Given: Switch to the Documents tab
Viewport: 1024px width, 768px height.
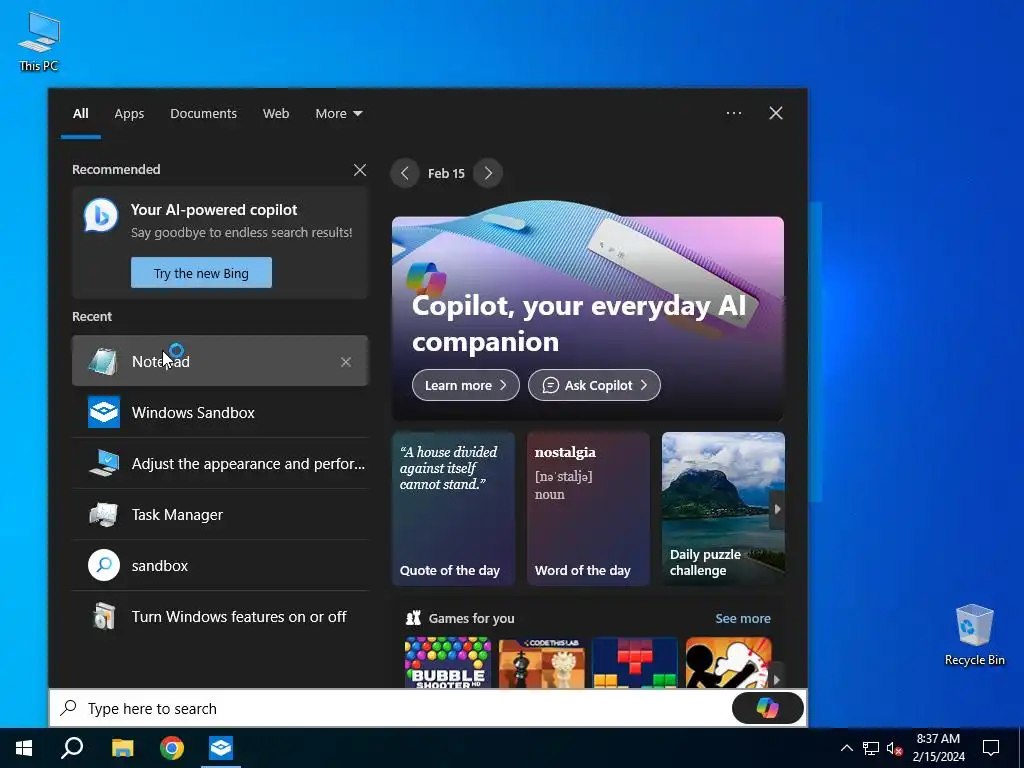Looking at the screenshot, I should [203, 113].
